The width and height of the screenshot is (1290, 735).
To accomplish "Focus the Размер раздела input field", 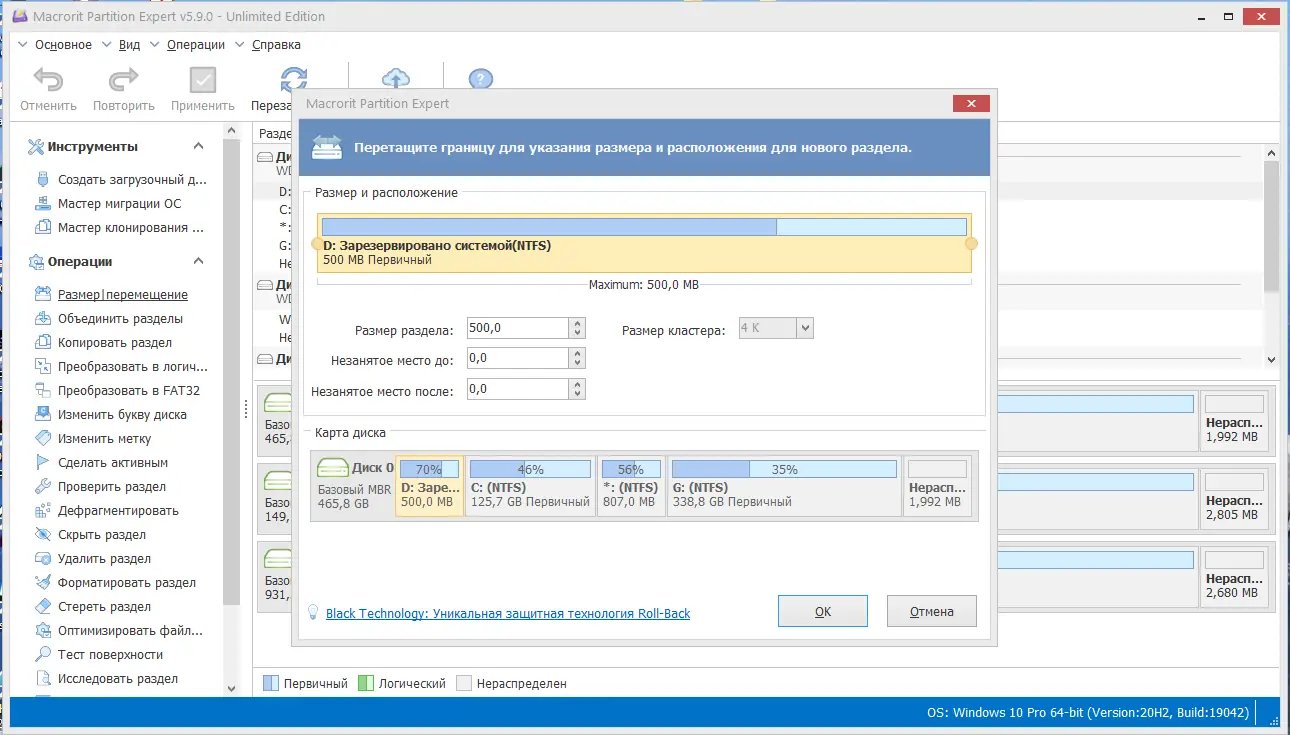I will click(516, 329).
